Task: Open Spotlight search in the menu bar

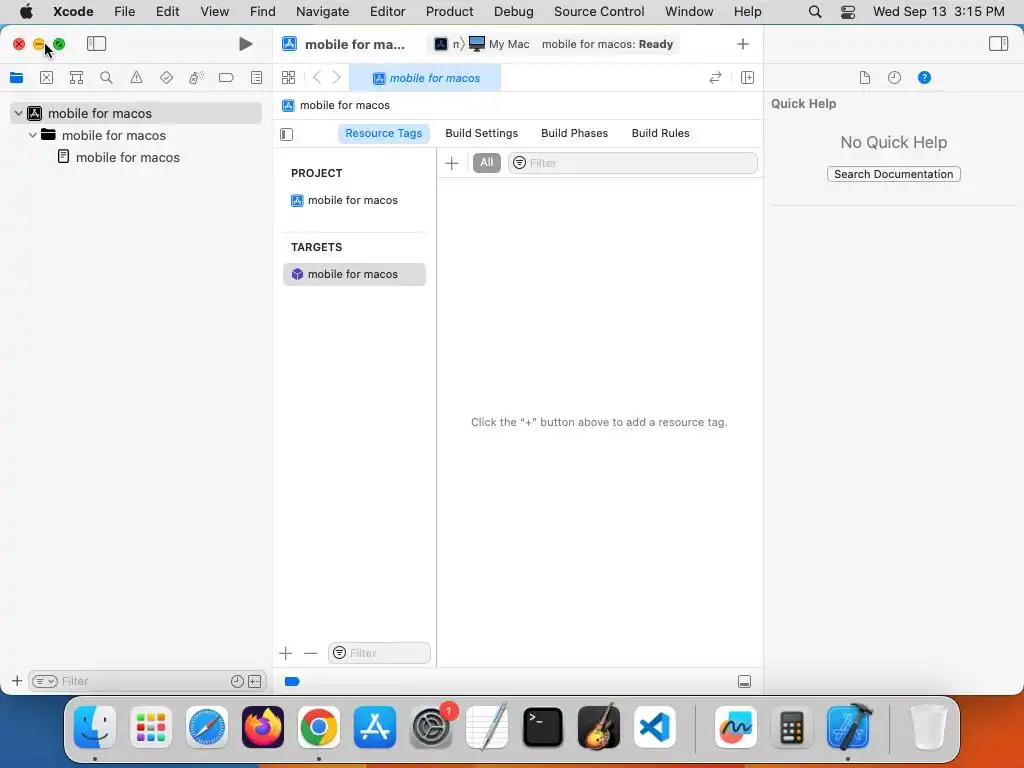Action: click(x=815, y=11)
